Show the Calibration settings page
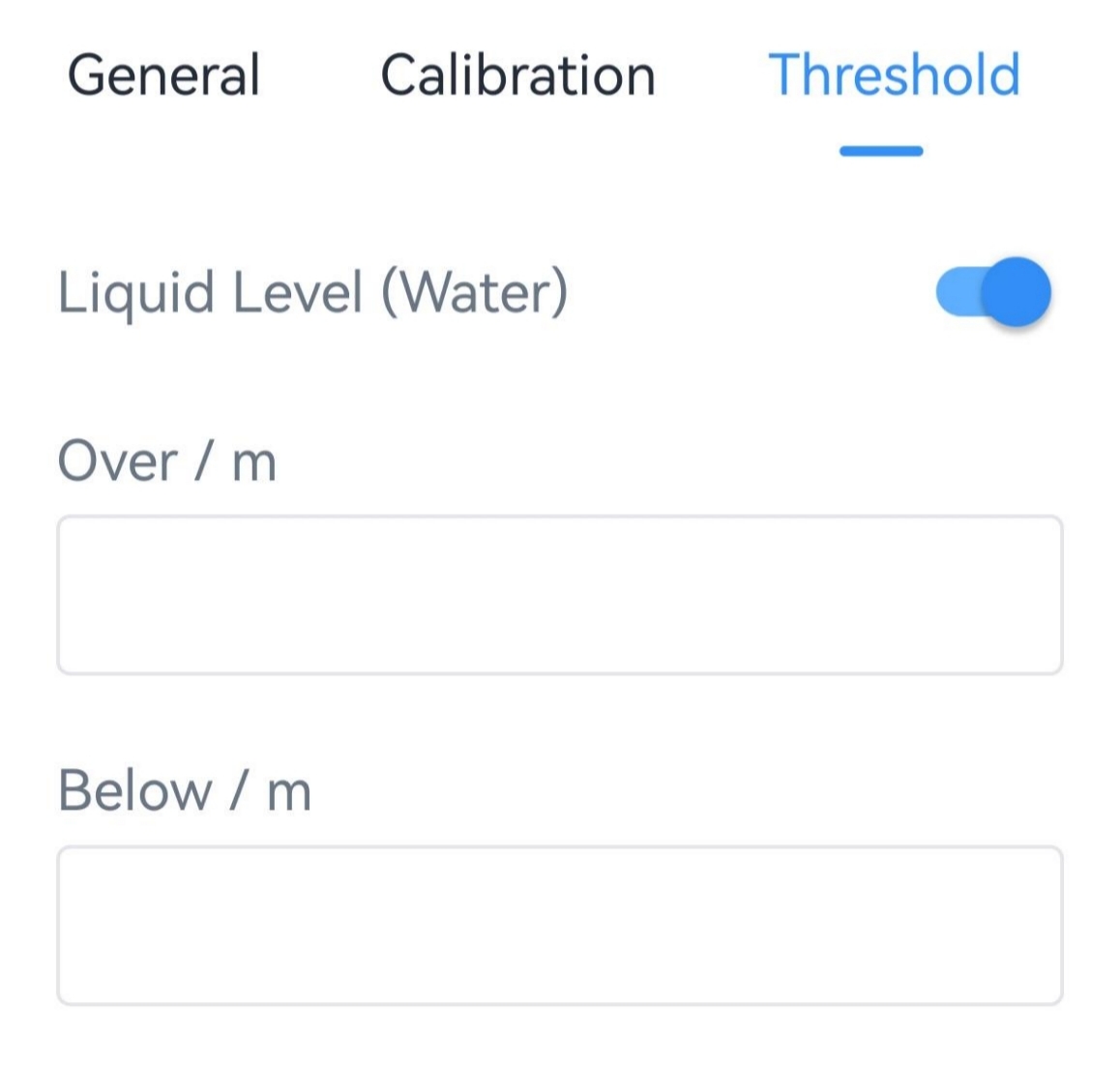 point(517,75)
